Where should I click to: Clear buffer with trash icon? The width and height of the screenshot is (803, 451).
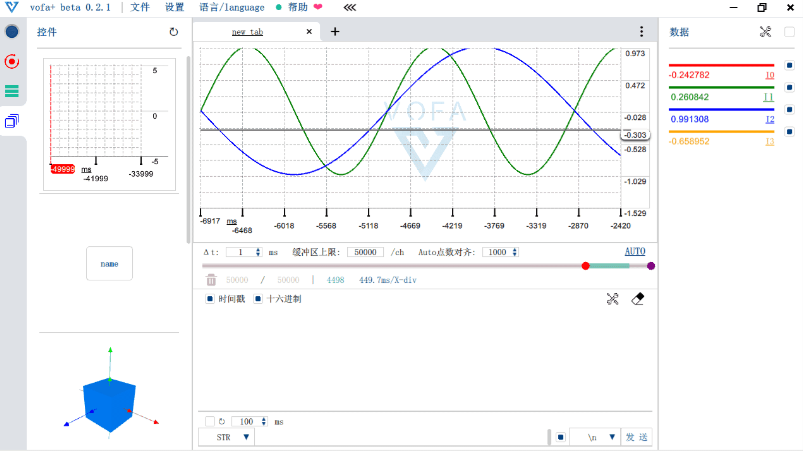[211, 280]
